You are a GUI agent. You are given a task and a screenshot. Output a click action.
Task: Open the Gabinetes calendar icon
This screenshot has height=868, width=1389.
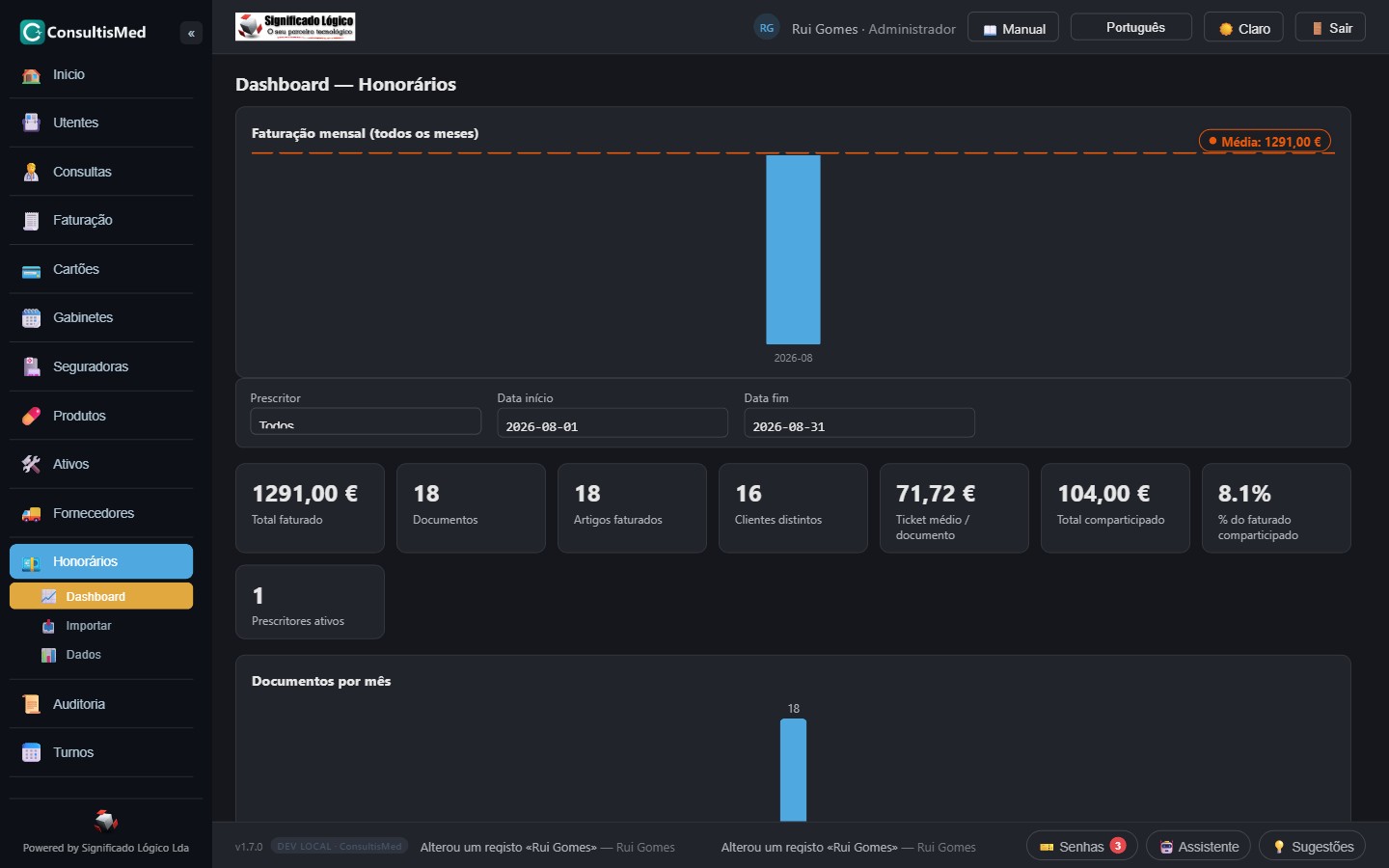coord(32,318)
